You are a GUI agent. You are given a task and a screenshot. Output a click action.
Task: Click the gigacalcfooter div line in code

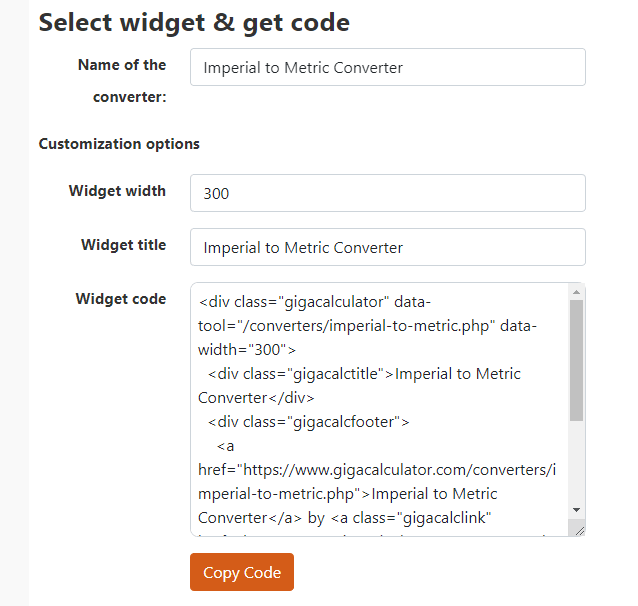point(308,422)
